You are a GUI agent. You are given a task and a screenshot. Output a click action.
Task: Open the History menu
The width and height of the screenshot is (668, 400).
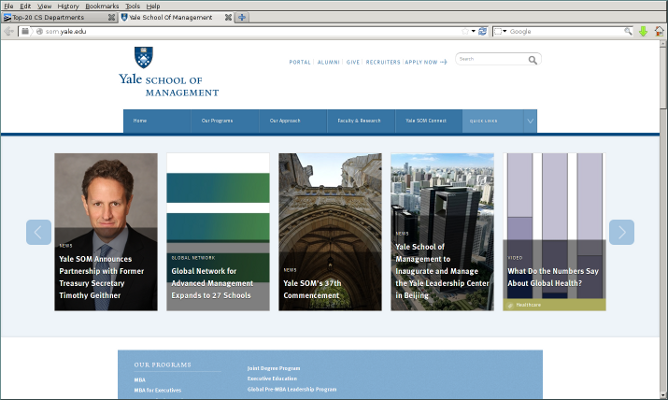click(68, 6)
